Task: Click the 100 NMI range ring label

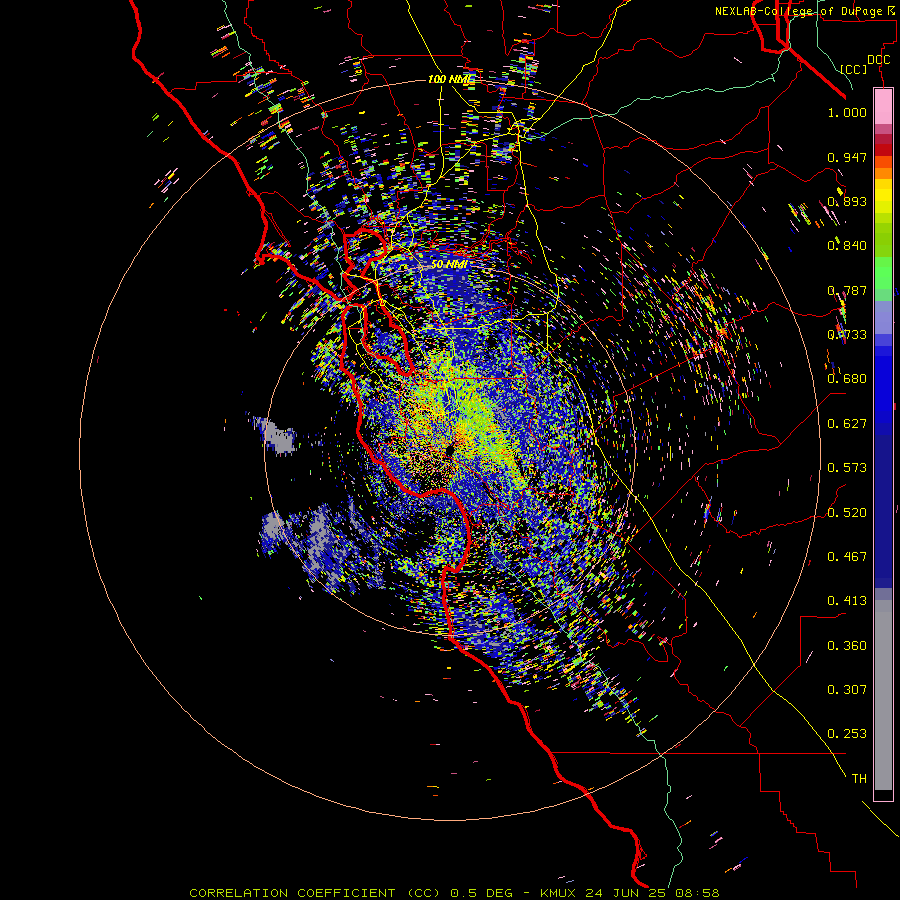Action: [452, 79]
